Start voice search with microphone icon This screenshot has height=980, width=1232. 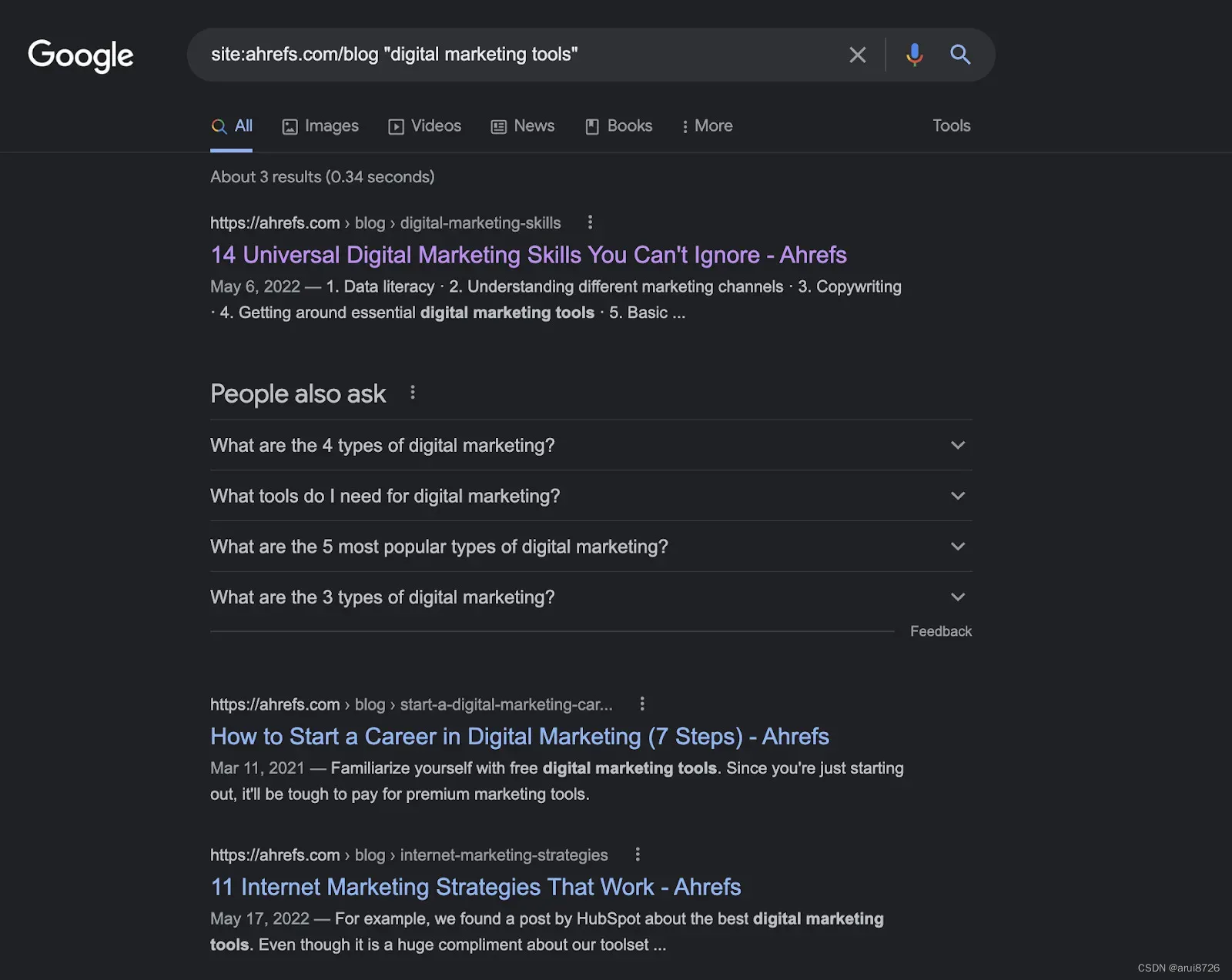point(914,55)
